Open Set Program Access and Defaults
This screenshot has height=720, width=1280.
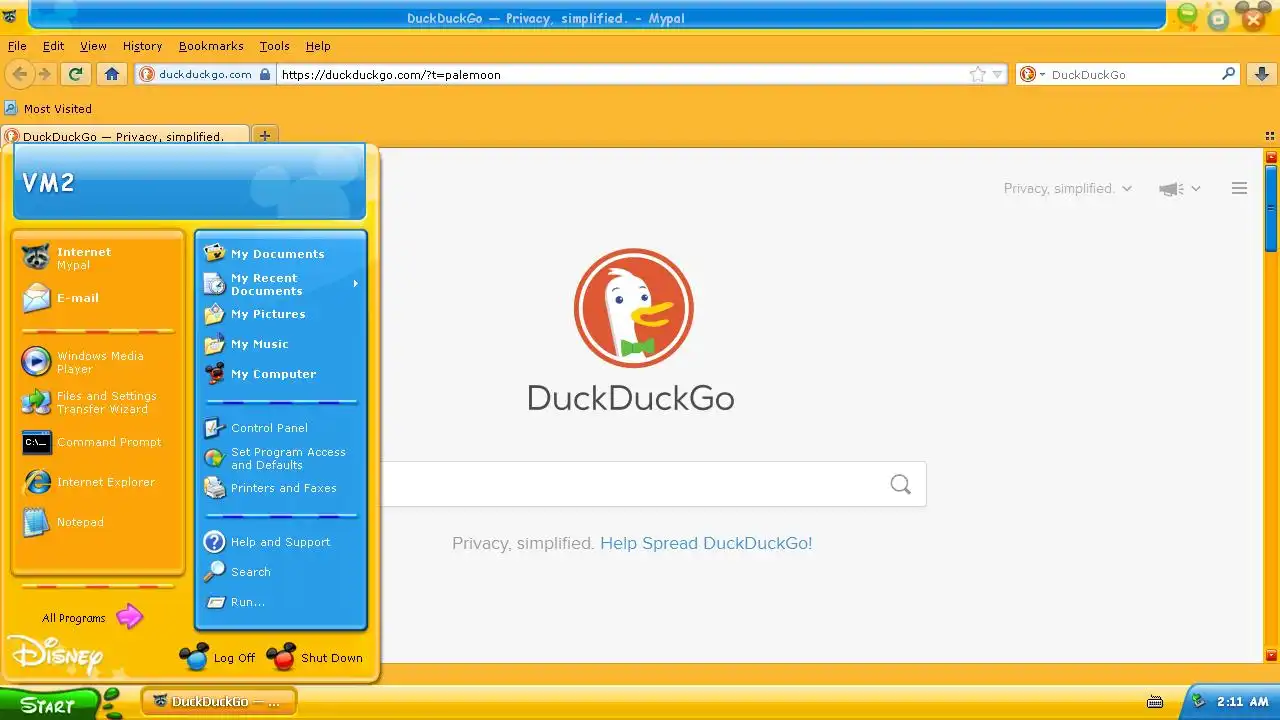click(x=280, y=458)
